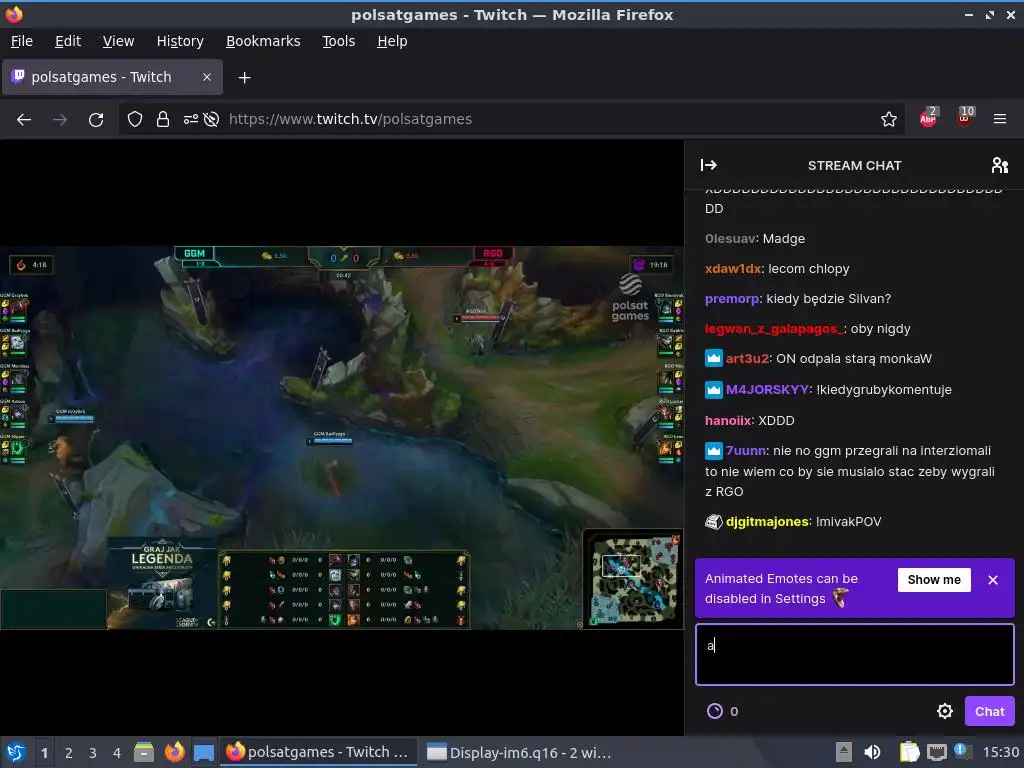The width and height of the screenshot is (1024, 768).
Task: Click username xdaw1dx in chat
Action: (733, 269)
